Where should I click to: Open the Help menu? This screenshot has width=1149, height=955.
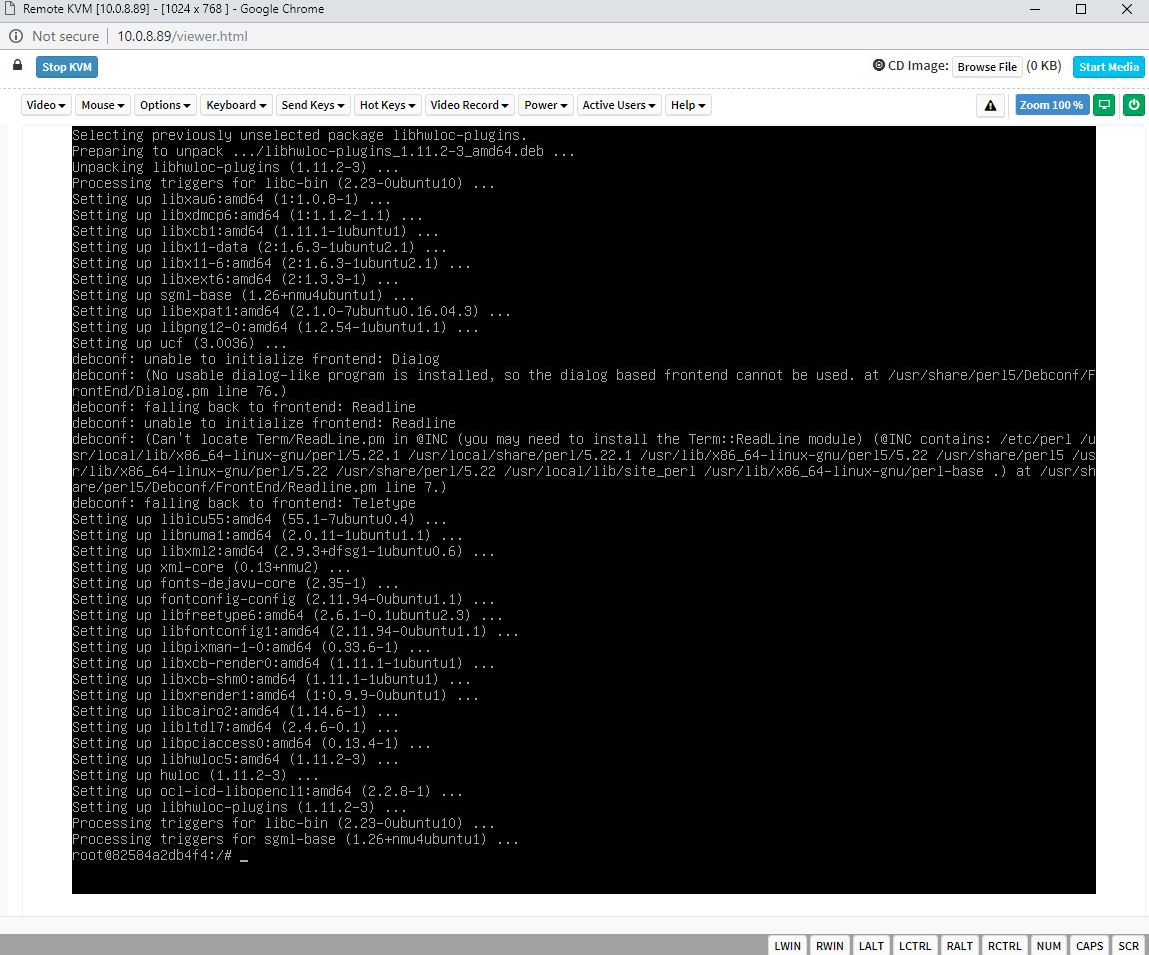tap(688, 105)
